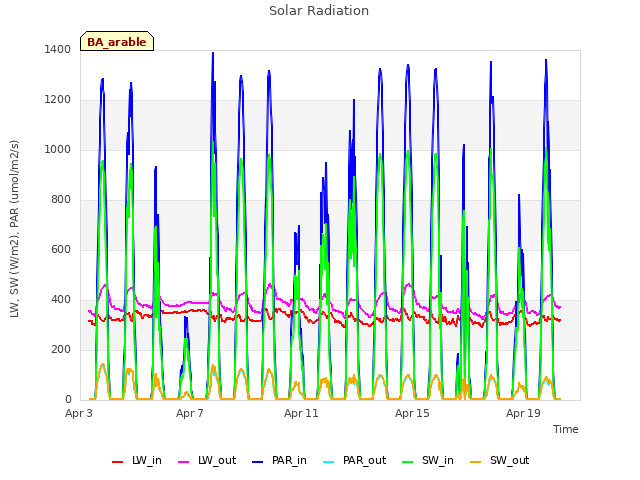Click the 0 y-axis tick label

click(68, 400)
